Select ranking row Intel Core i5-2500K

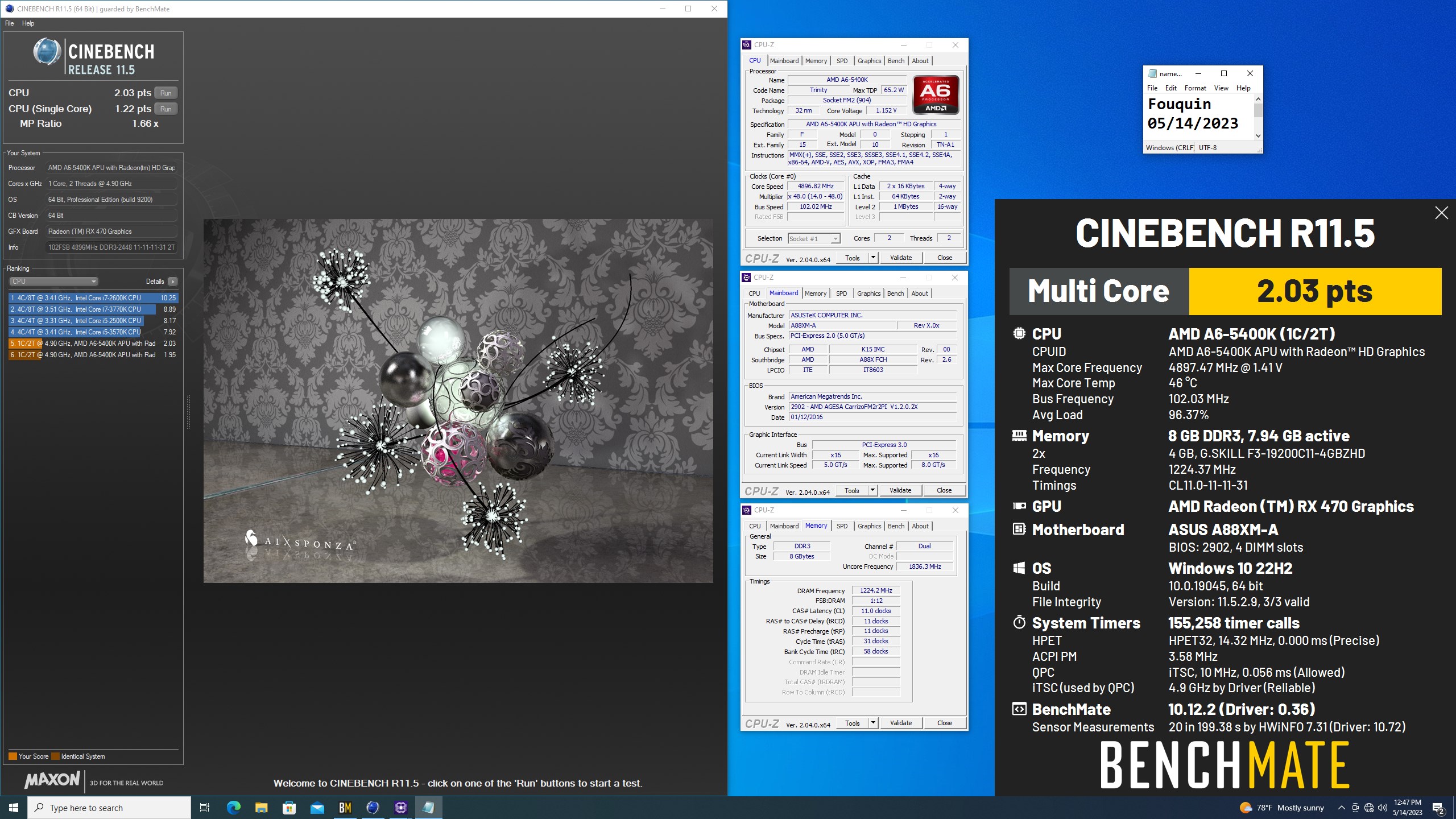pyautogui.click(x=93, y=321)
